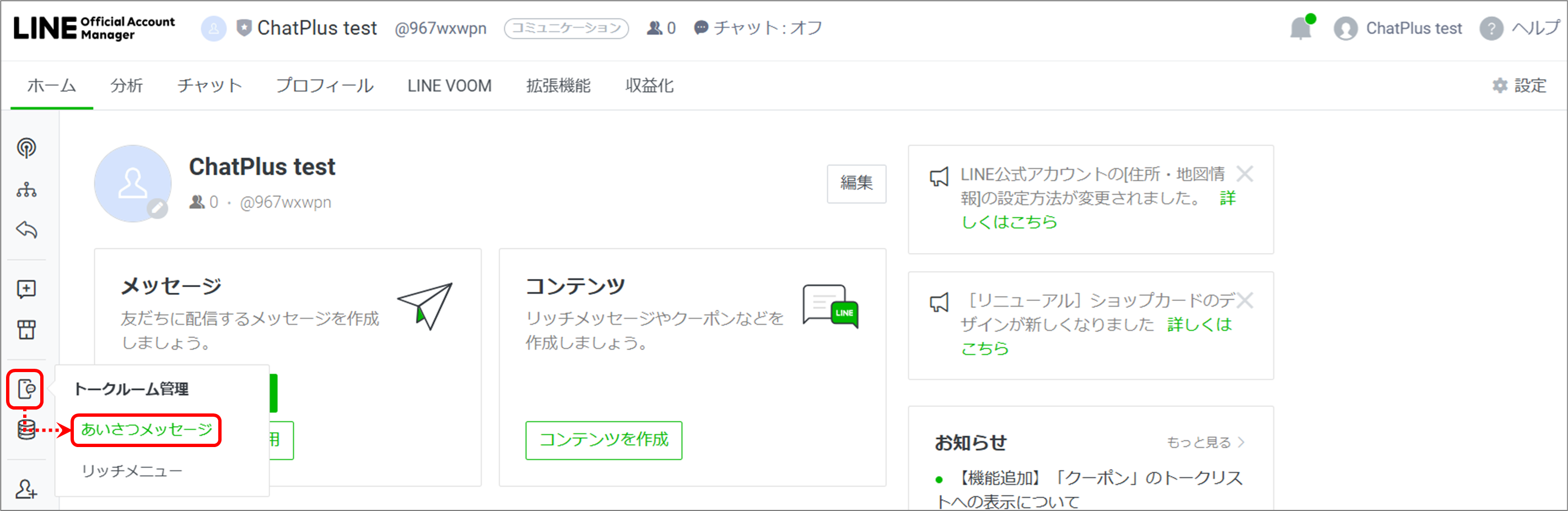Click the paper plane message icon

[x=425, y=306]
